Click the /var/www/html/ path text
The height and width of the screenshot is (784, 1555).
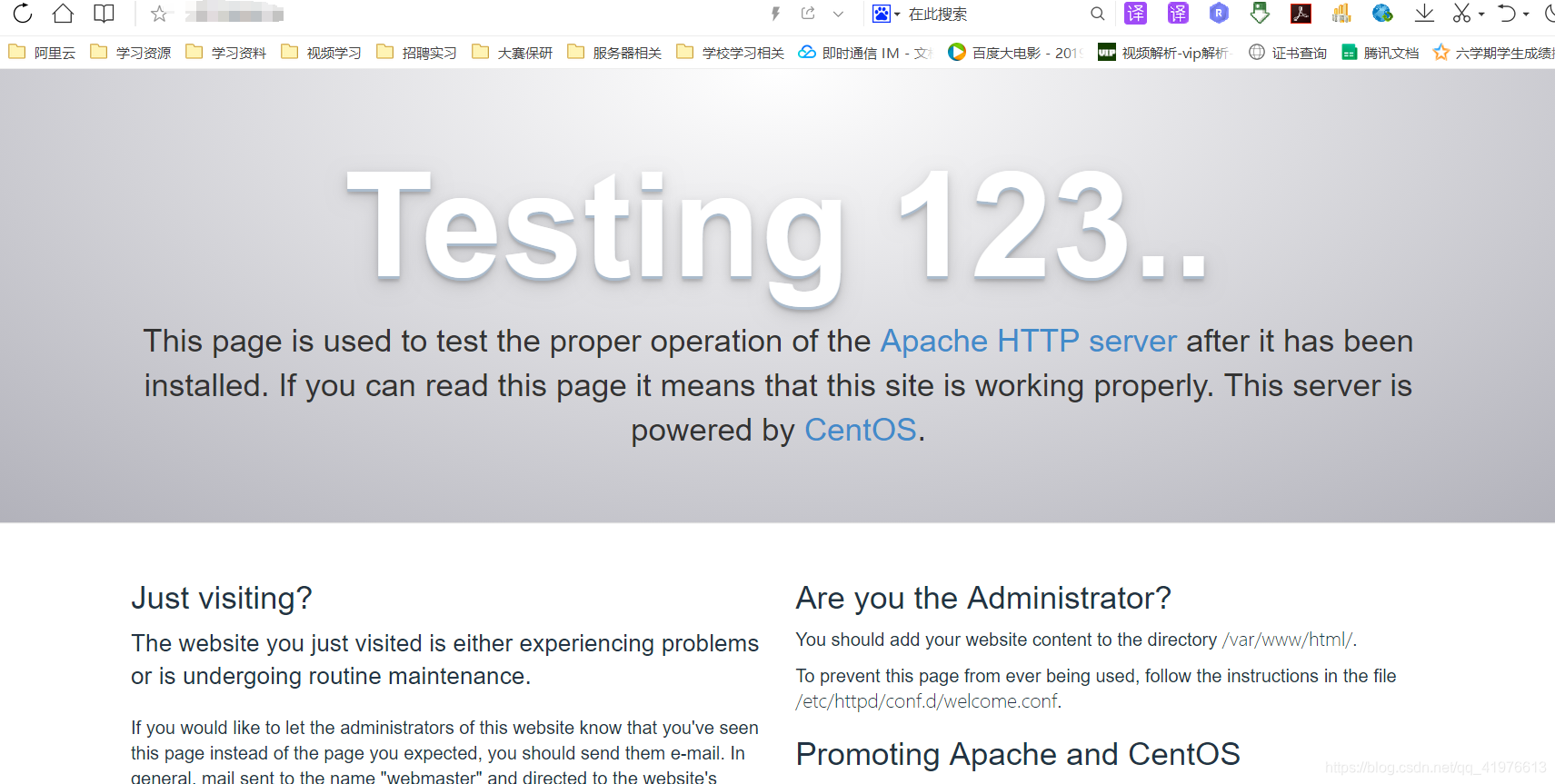point(1287,640)
